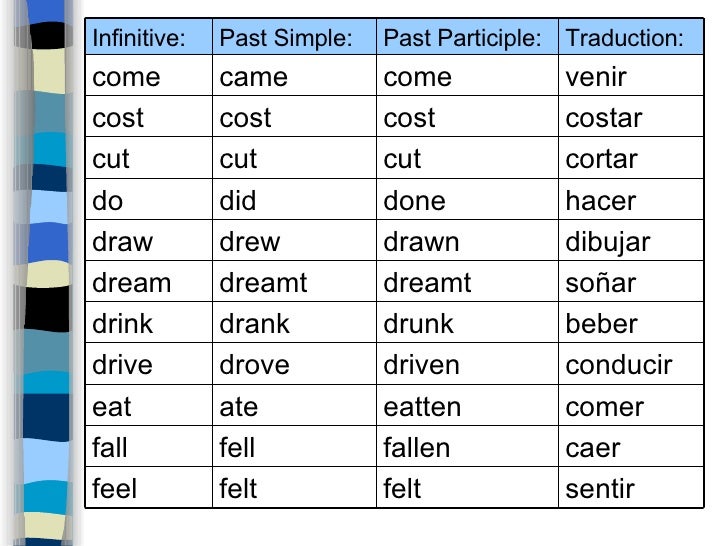Click the Infinitive: column header

pyautogui.click(x=149, y=37)
